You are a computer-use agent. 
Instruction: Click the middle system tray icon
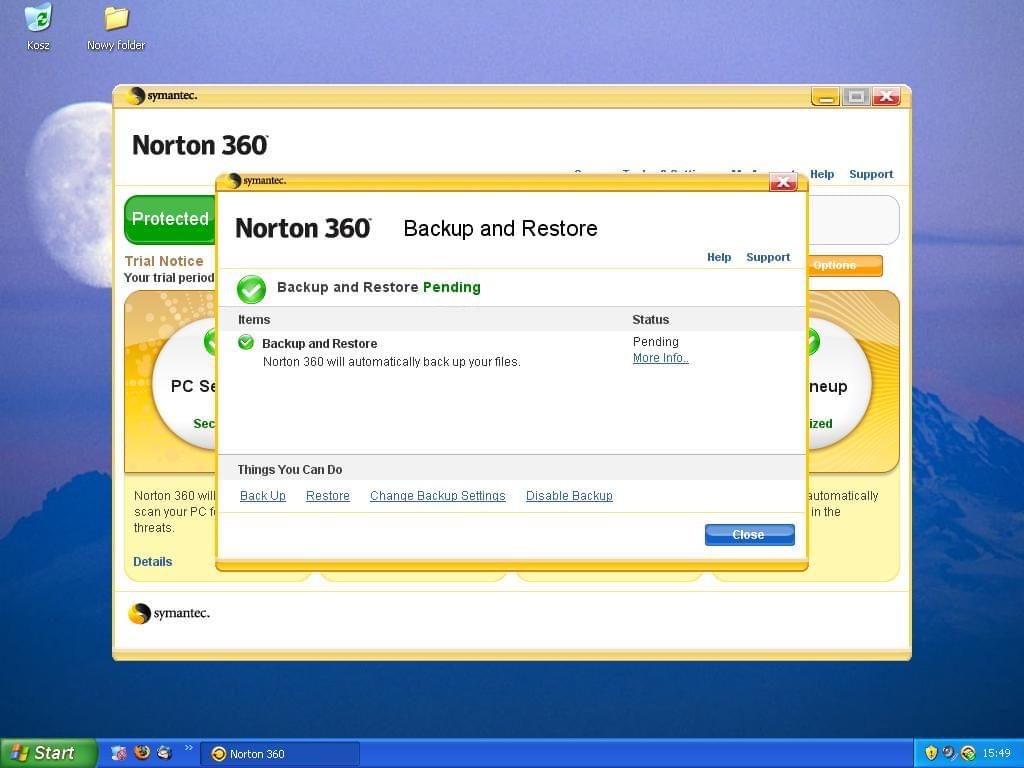pyautogui.click(x=949, y=753)
